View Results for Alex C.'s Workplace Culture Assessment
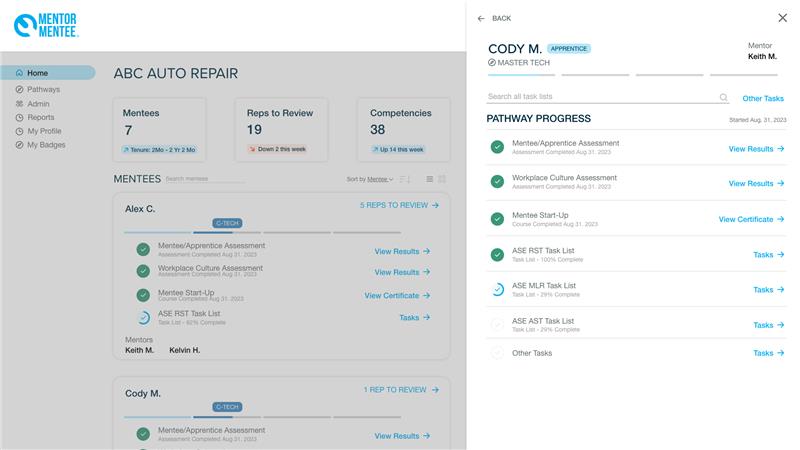800x450 pixels. click(x=402, y=272)
